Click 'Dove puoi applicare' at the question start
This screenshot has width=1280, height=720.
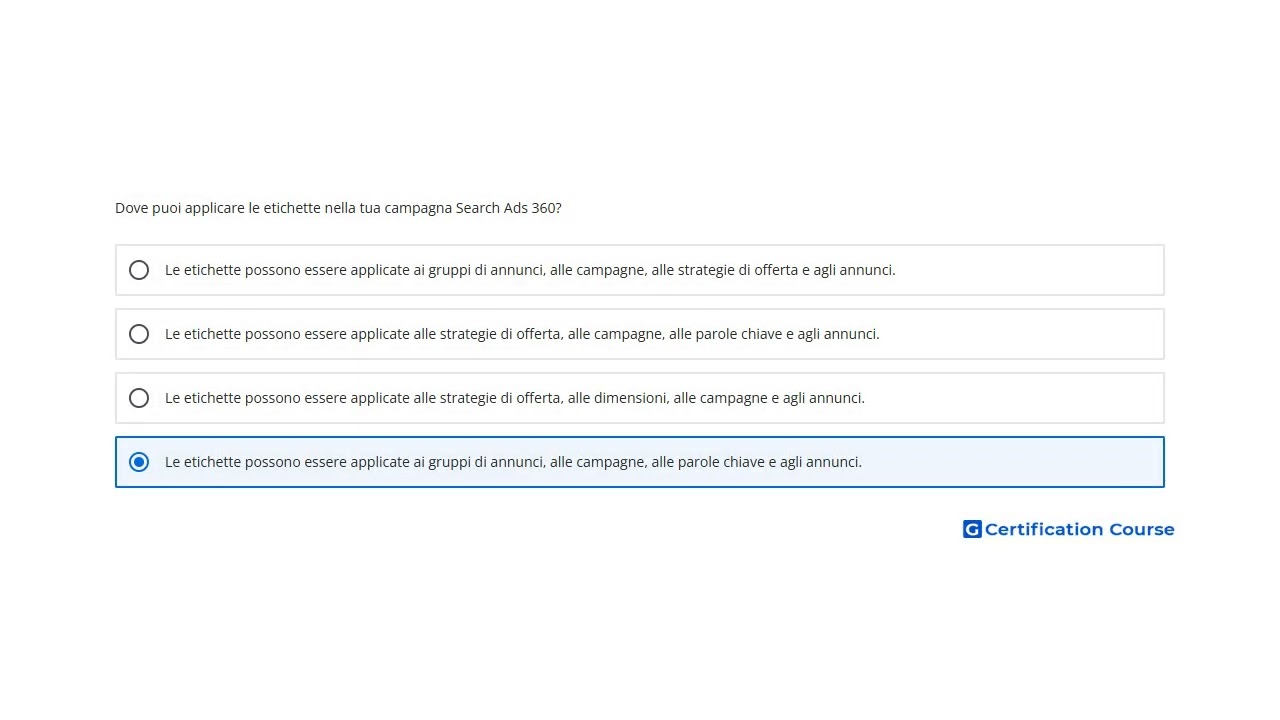(x=179, y=208)
